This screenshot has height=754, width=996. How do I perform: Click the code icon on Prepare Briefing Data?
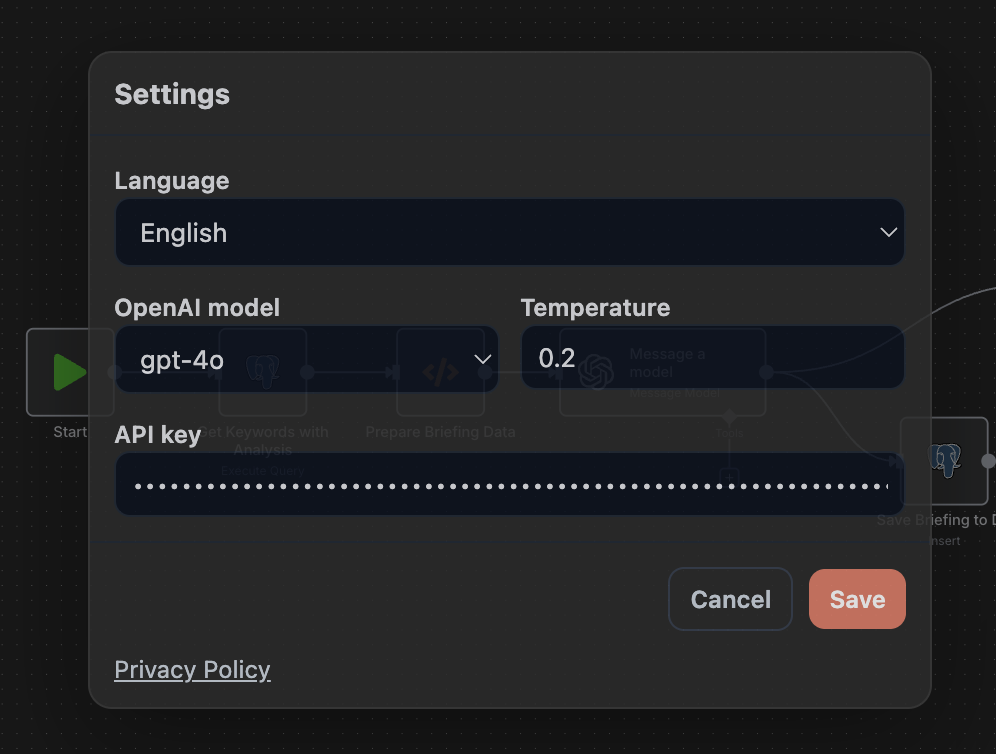tap(441, 371)
